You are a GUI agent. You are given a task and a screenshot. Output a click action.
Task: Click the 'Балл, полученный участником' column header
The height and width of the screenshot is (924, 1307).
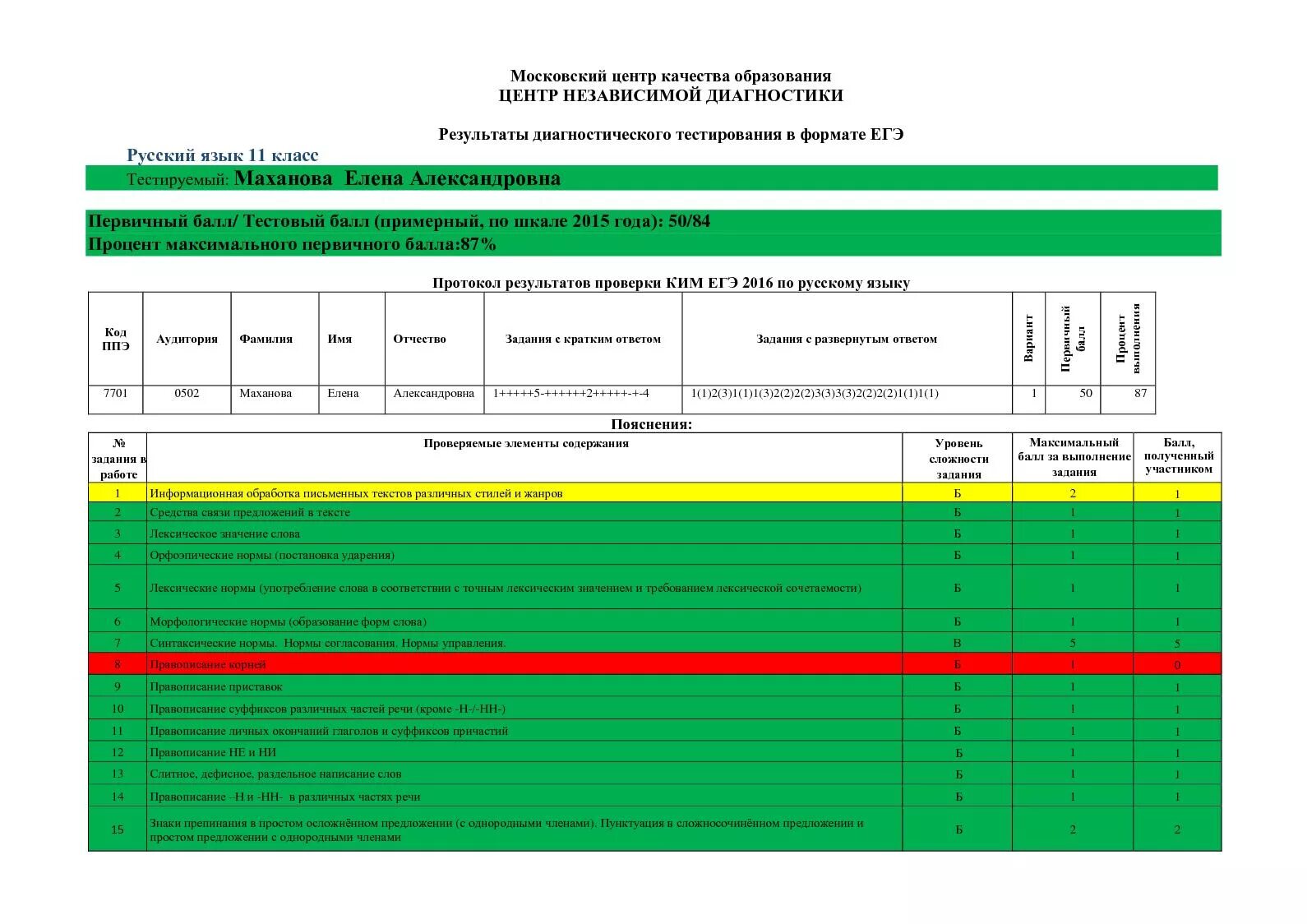pyautogui.click(x=1178, y=458)
